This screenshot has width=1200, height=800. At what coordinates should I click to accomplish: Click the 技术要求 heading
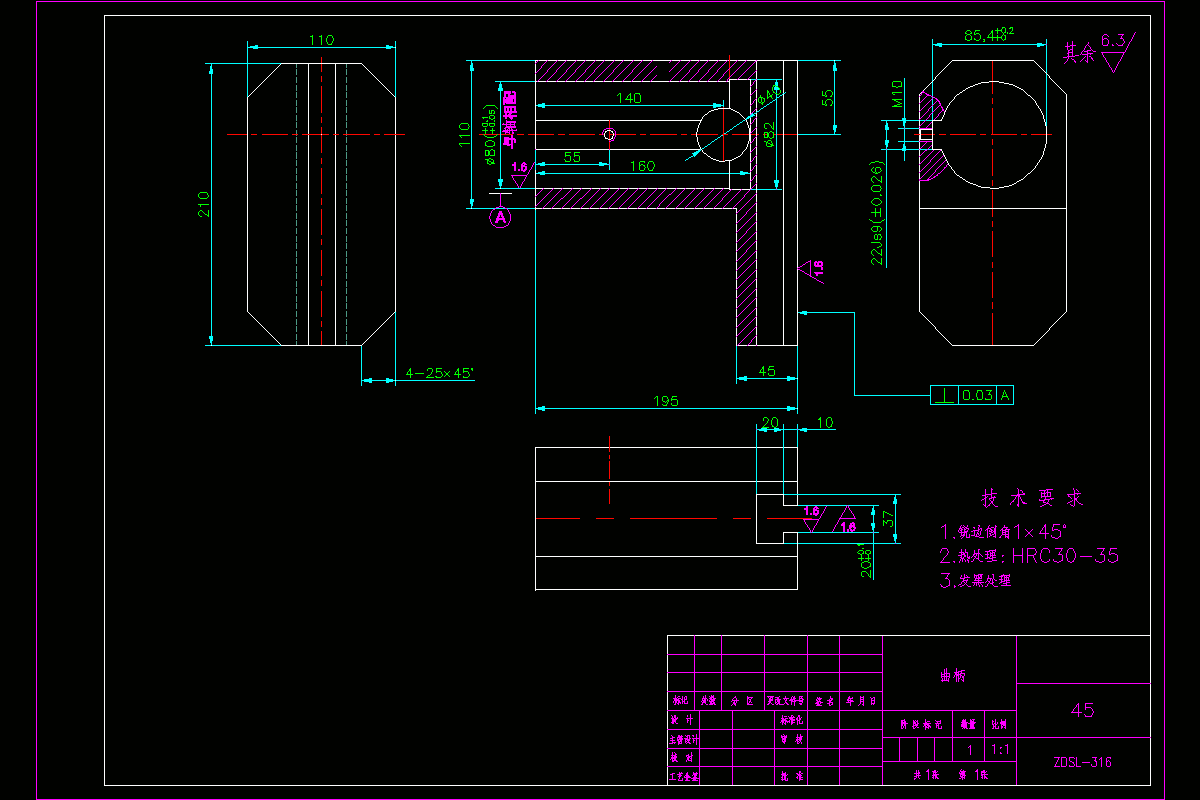tap(1032, 498)
